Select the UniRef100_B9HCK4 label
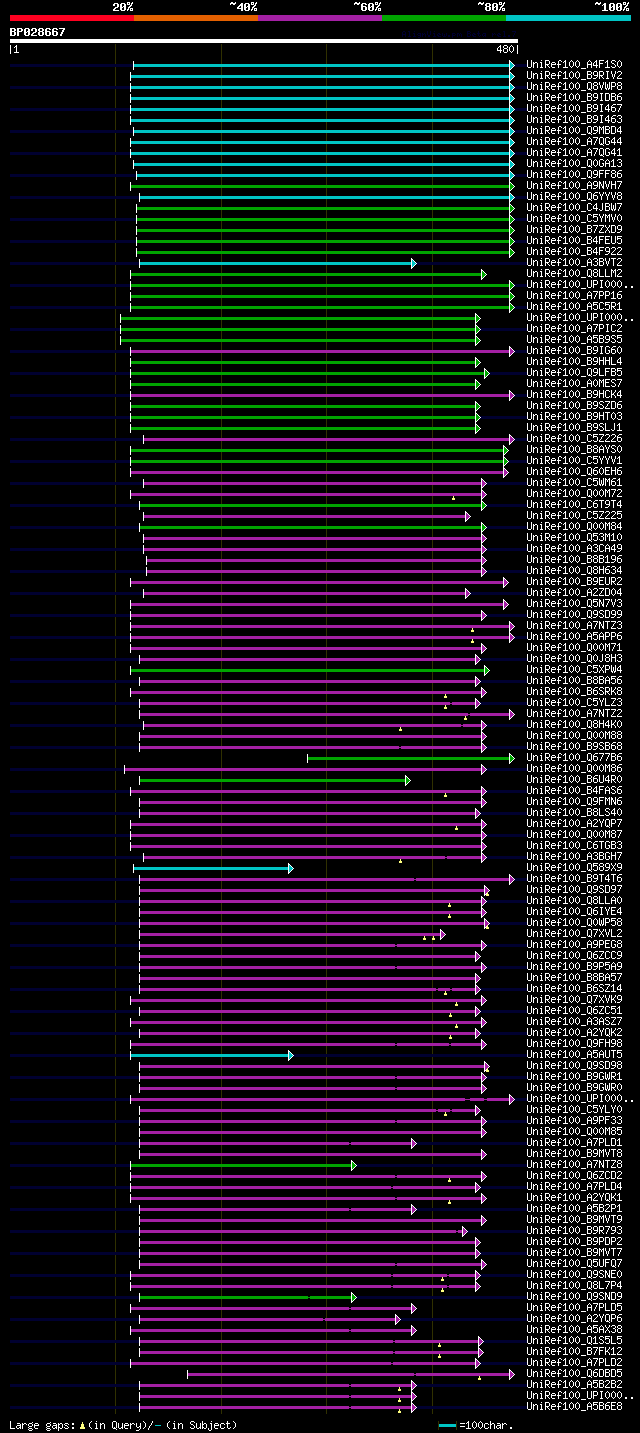The width and height of the screenshot is (640, 1433). (574, 395)
